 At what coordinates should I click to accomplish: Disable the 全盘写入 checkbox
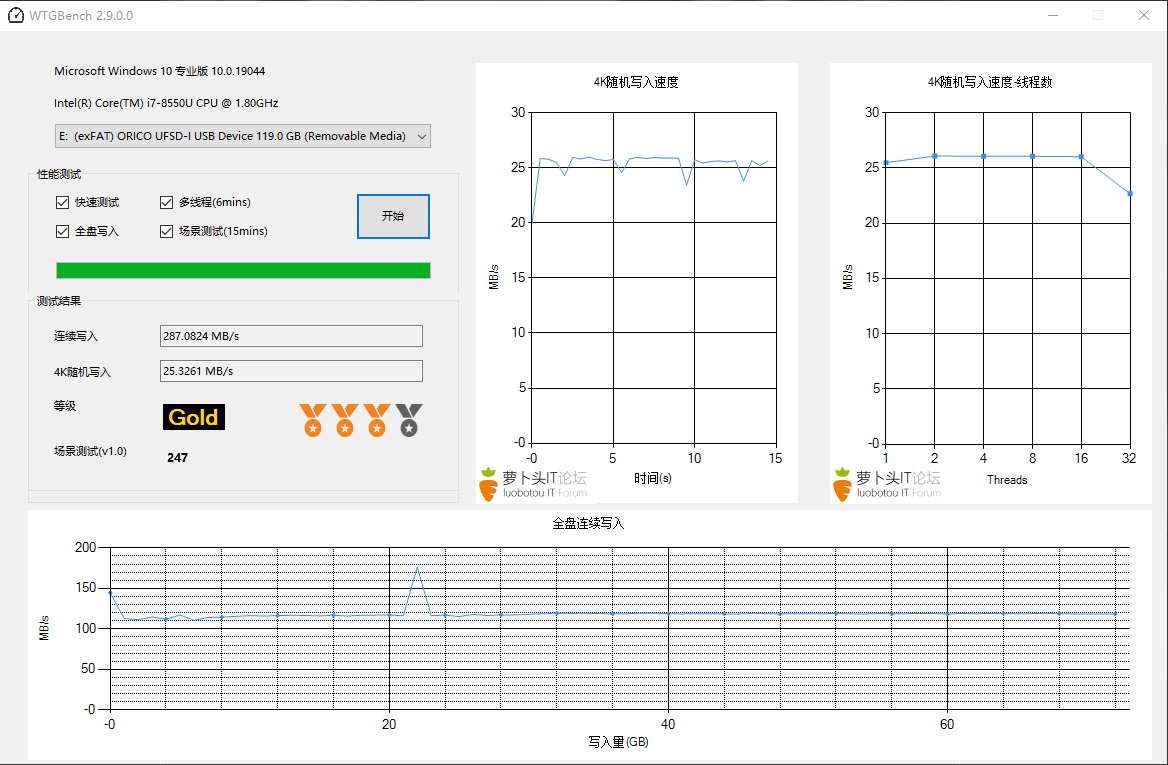64,232
